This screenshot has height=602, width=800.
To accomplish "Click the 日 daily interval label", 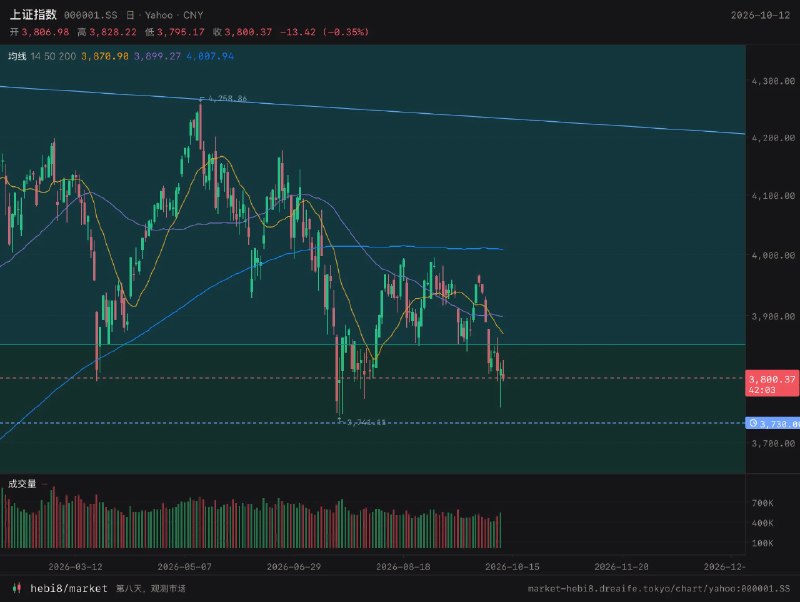I will (130, 15).
